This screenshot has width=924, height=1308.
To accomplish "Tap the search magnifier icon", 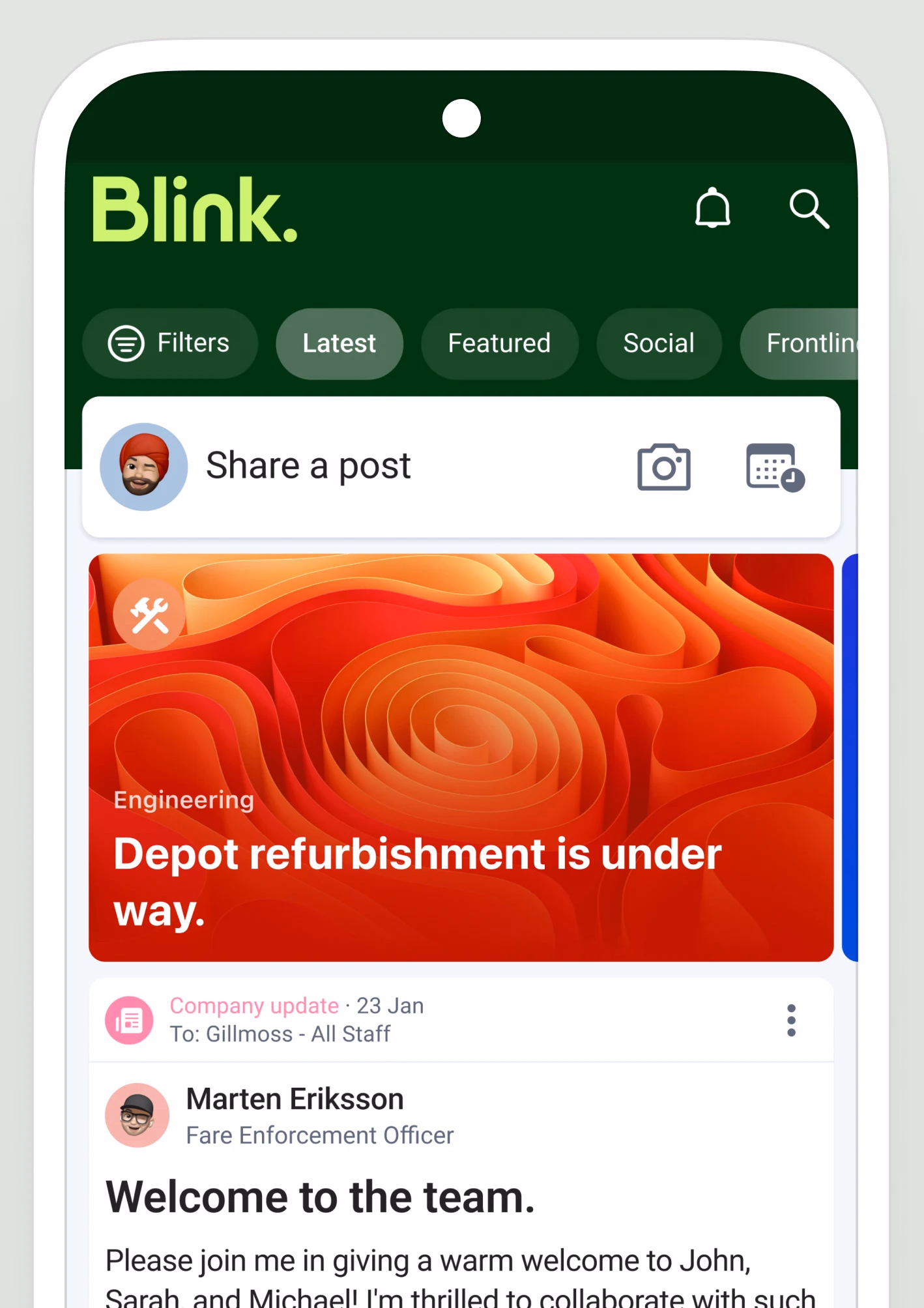I will tap(809, 209).
